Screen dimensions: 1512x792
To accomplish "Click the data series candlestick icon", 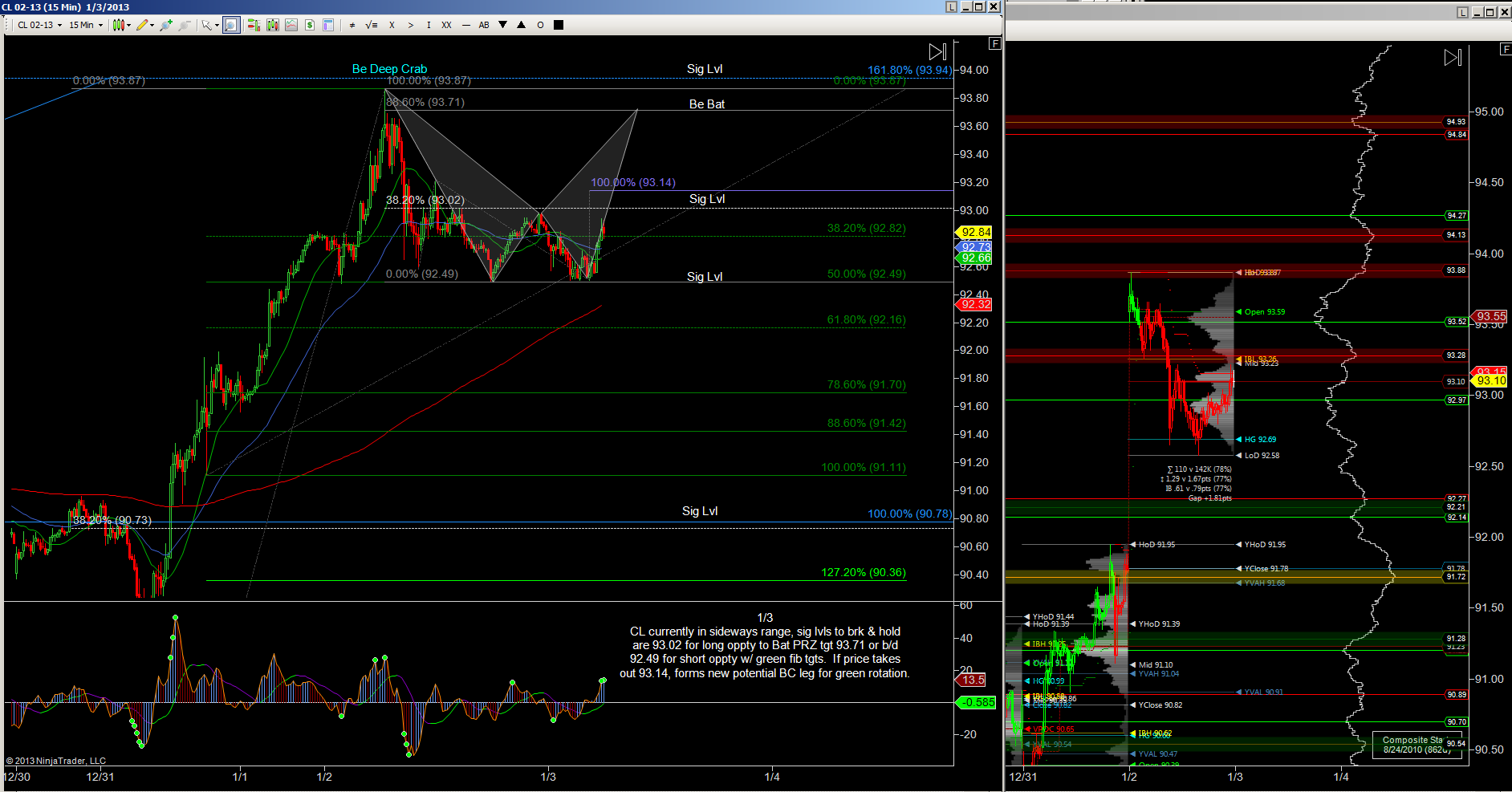I will (273, 25).
